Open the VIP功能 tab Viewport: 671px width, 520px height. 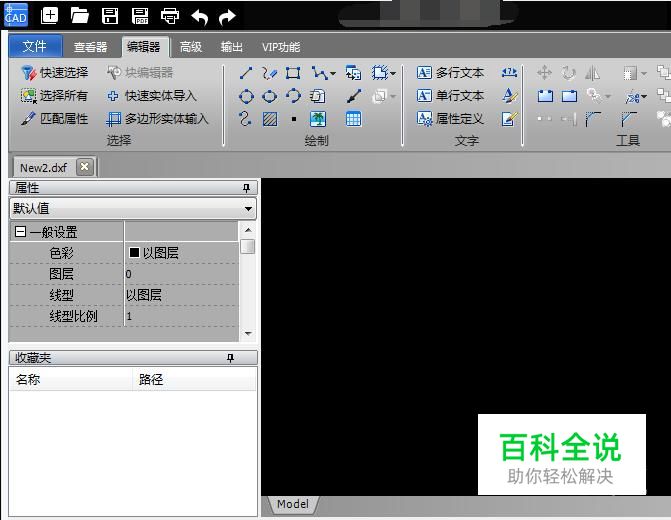pos(281,47)
